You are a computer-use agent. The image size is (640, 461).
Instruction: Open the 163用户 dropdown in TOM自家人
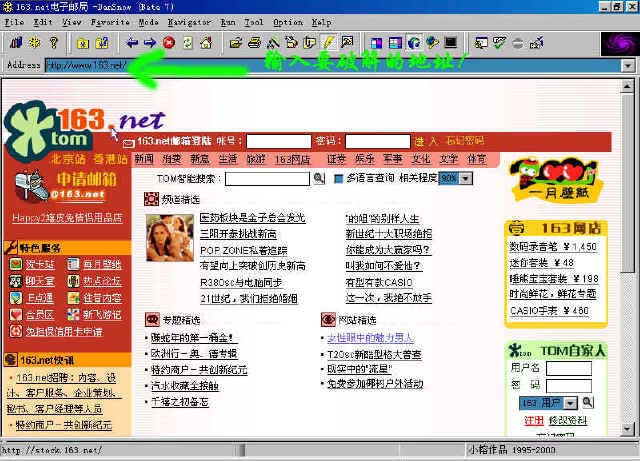570,403
